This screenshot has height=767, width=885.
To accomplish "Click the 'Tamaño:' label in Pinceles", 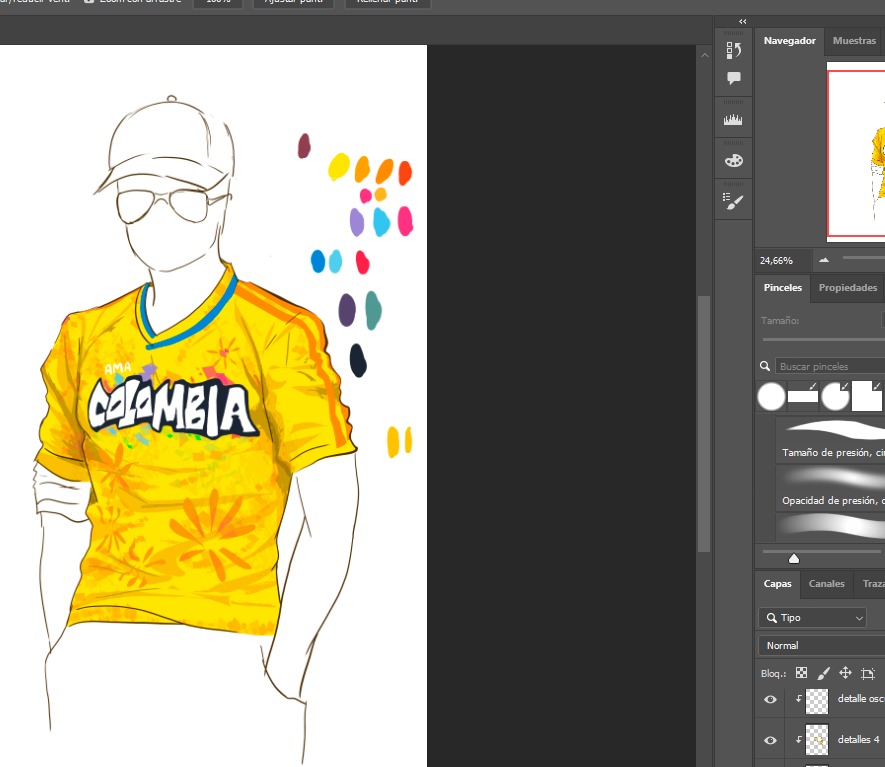I will (779, 321).
